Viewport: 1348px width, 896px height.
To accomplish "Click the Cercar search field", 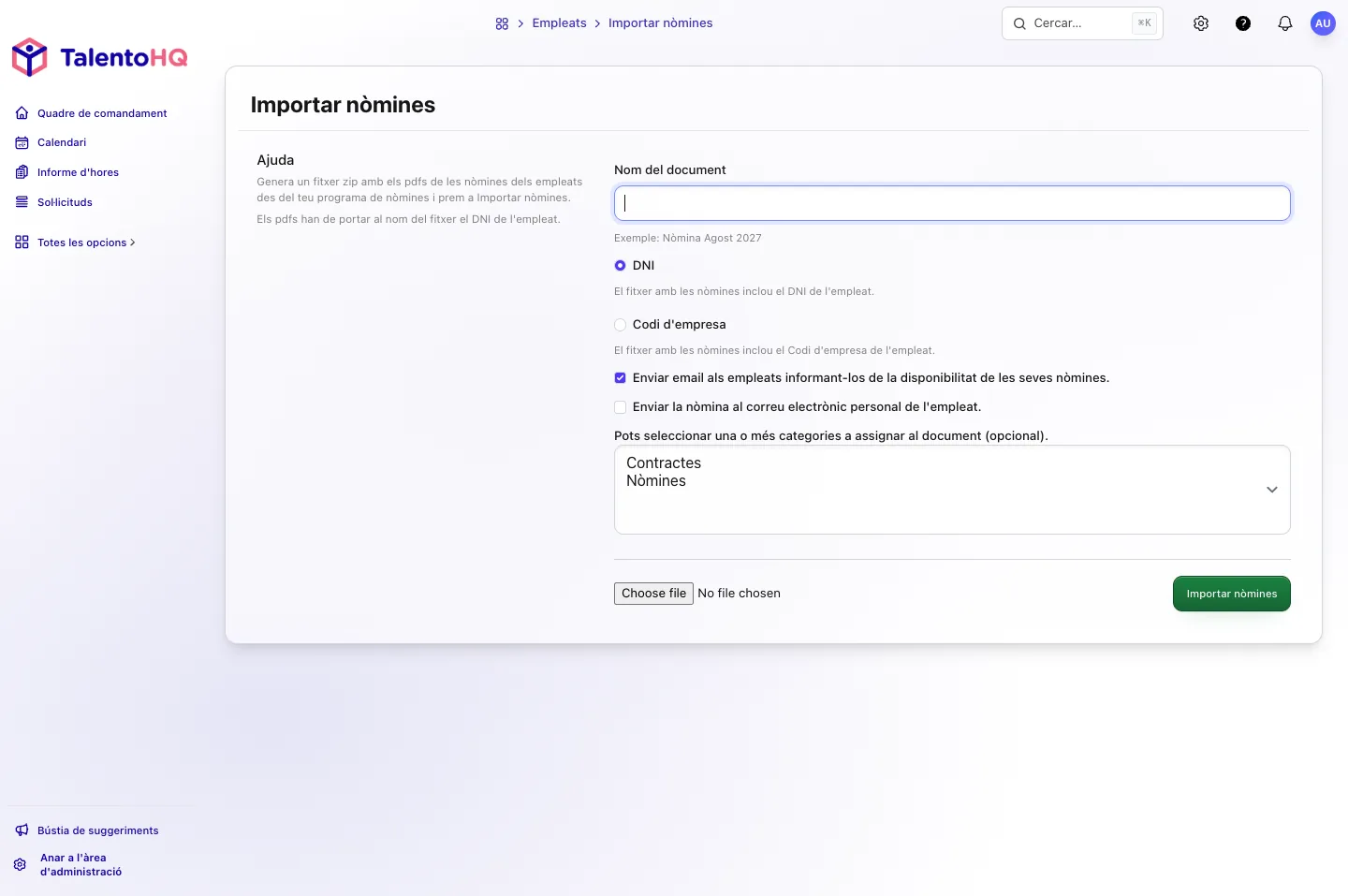I will coord(1082,23).
